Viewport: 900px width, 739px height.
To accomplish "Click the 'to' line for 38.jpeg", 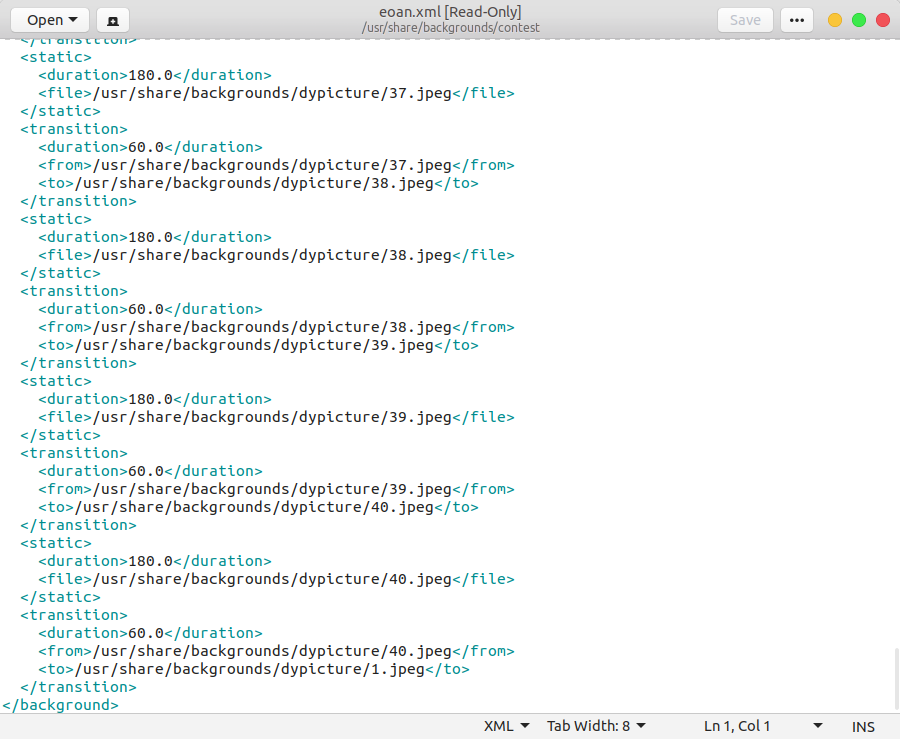I will click(258, 183).
